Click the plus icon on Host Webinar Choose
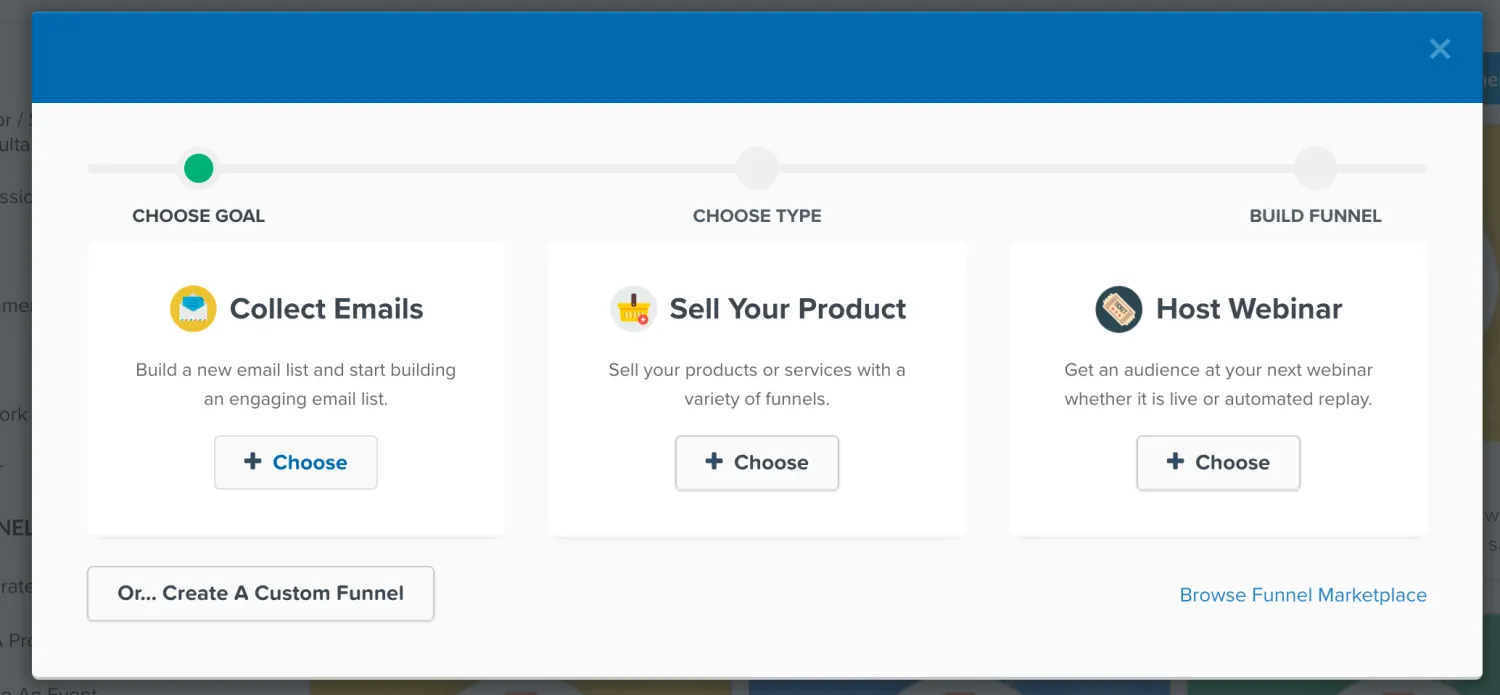Viewport: 1500px width, 695px height. click(1175, 461)
